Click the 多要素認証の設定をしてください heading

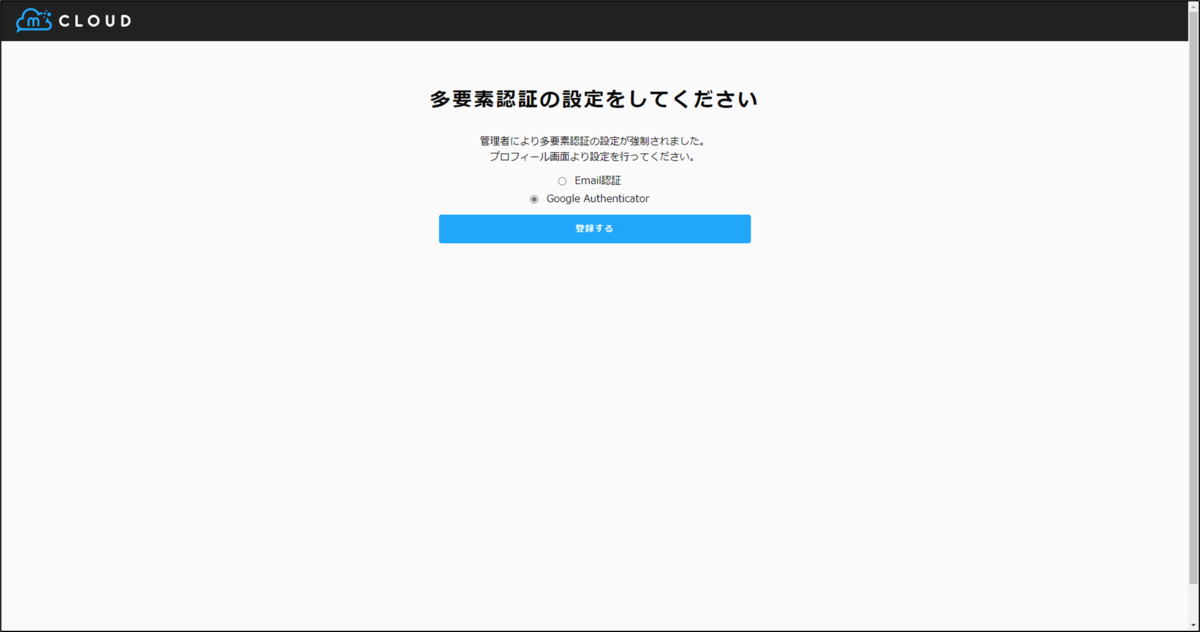[x=594, y=99]
